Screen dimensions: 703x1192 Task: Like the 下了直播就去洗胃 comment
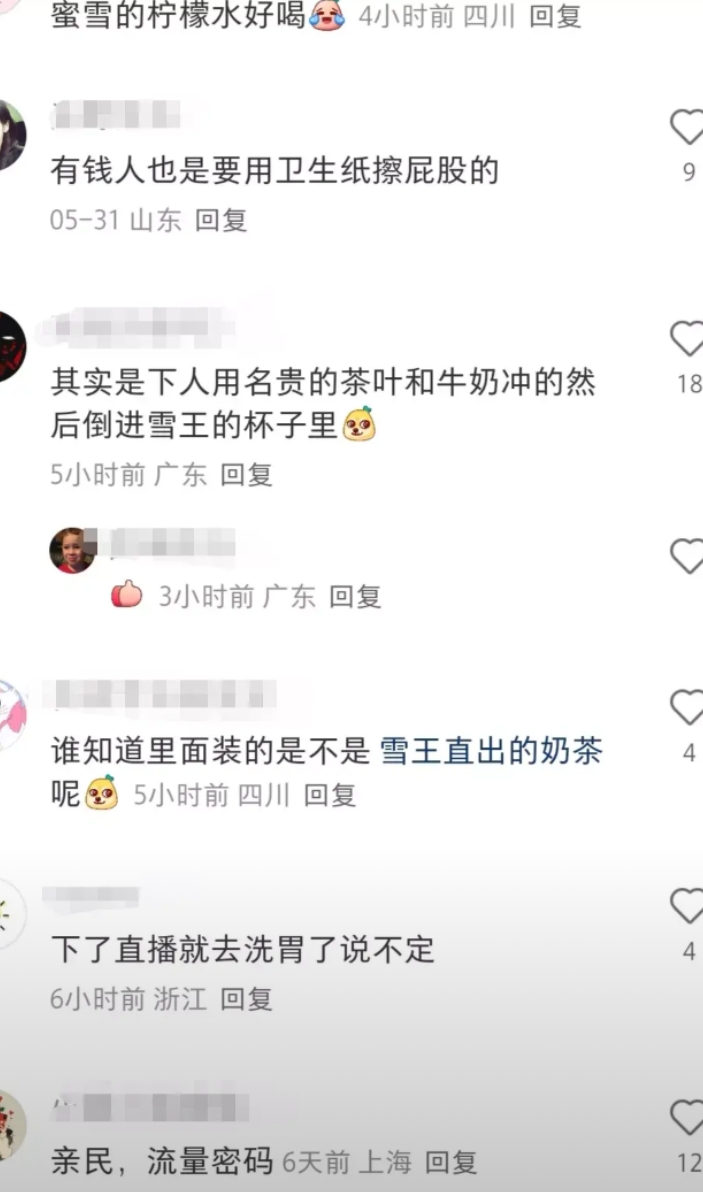[x=687, y=905]
